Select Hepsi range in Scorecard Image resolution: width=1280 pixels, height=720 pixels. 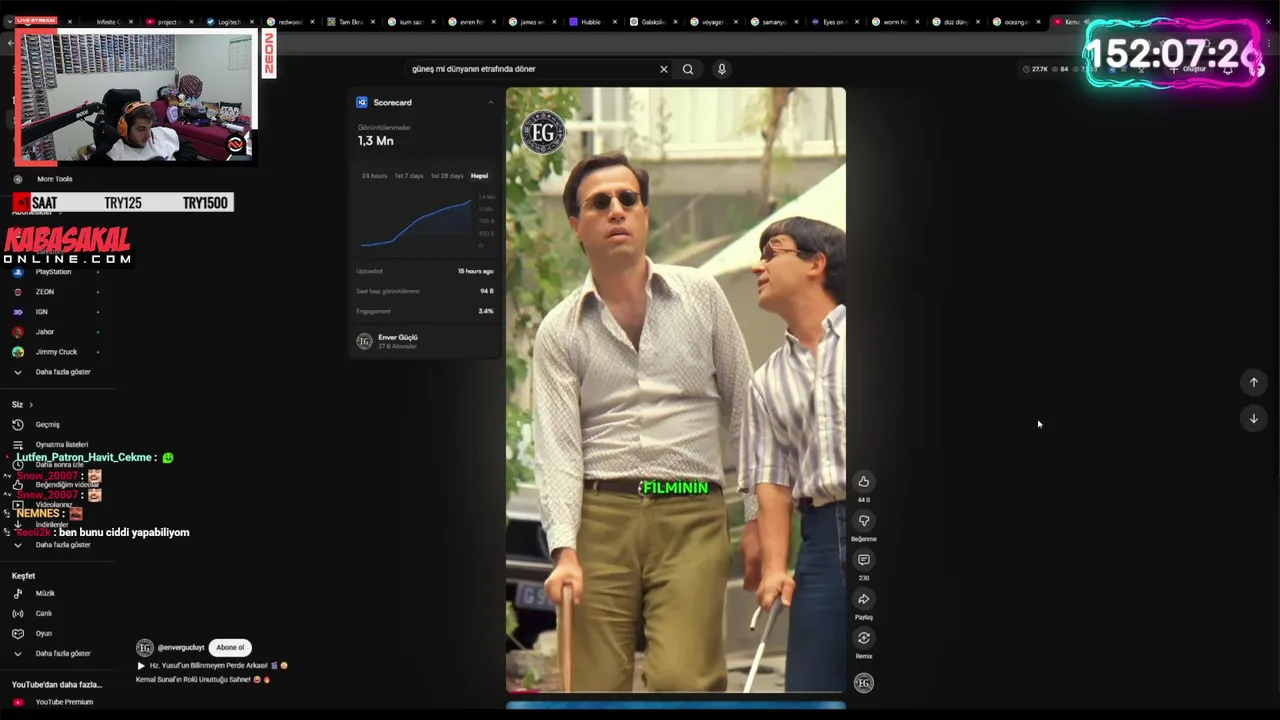(479, 176)
